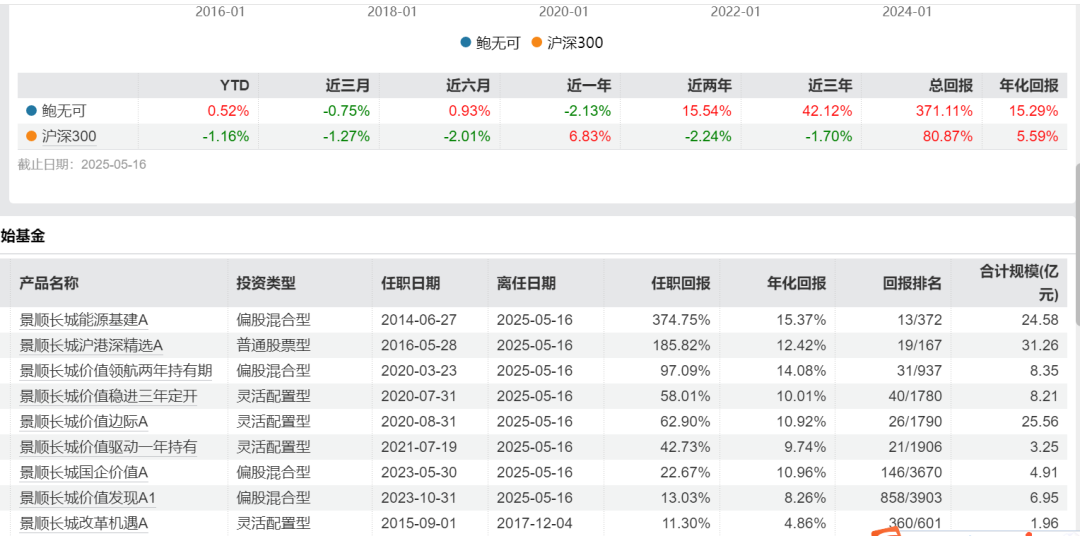This screenshot has height=536, width=1080.
Task: Click the 年化回报 header in fund table
Action: click(797, 283)
